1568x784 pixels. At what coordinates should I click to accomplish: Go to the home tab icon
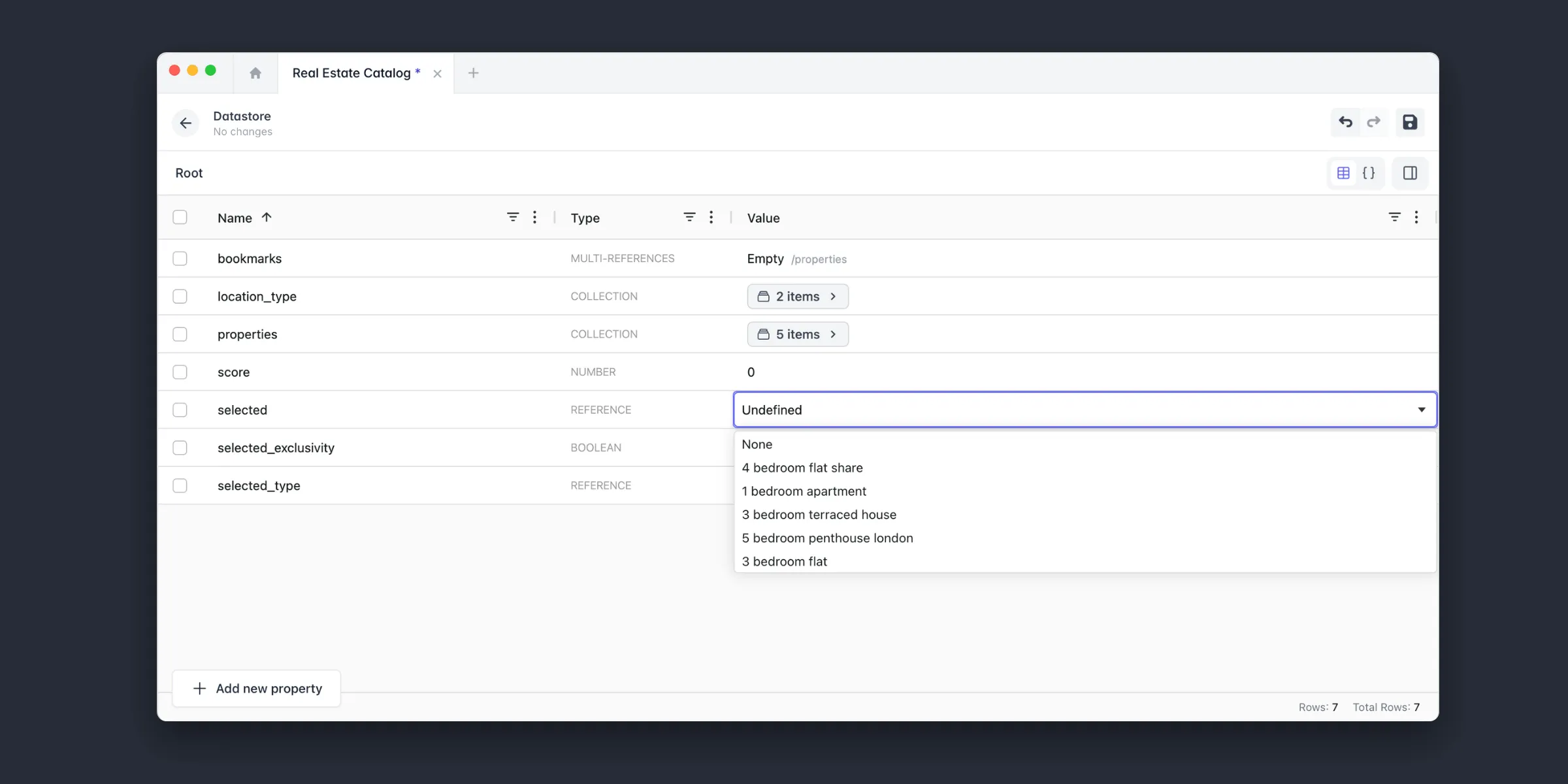[255, 73]
